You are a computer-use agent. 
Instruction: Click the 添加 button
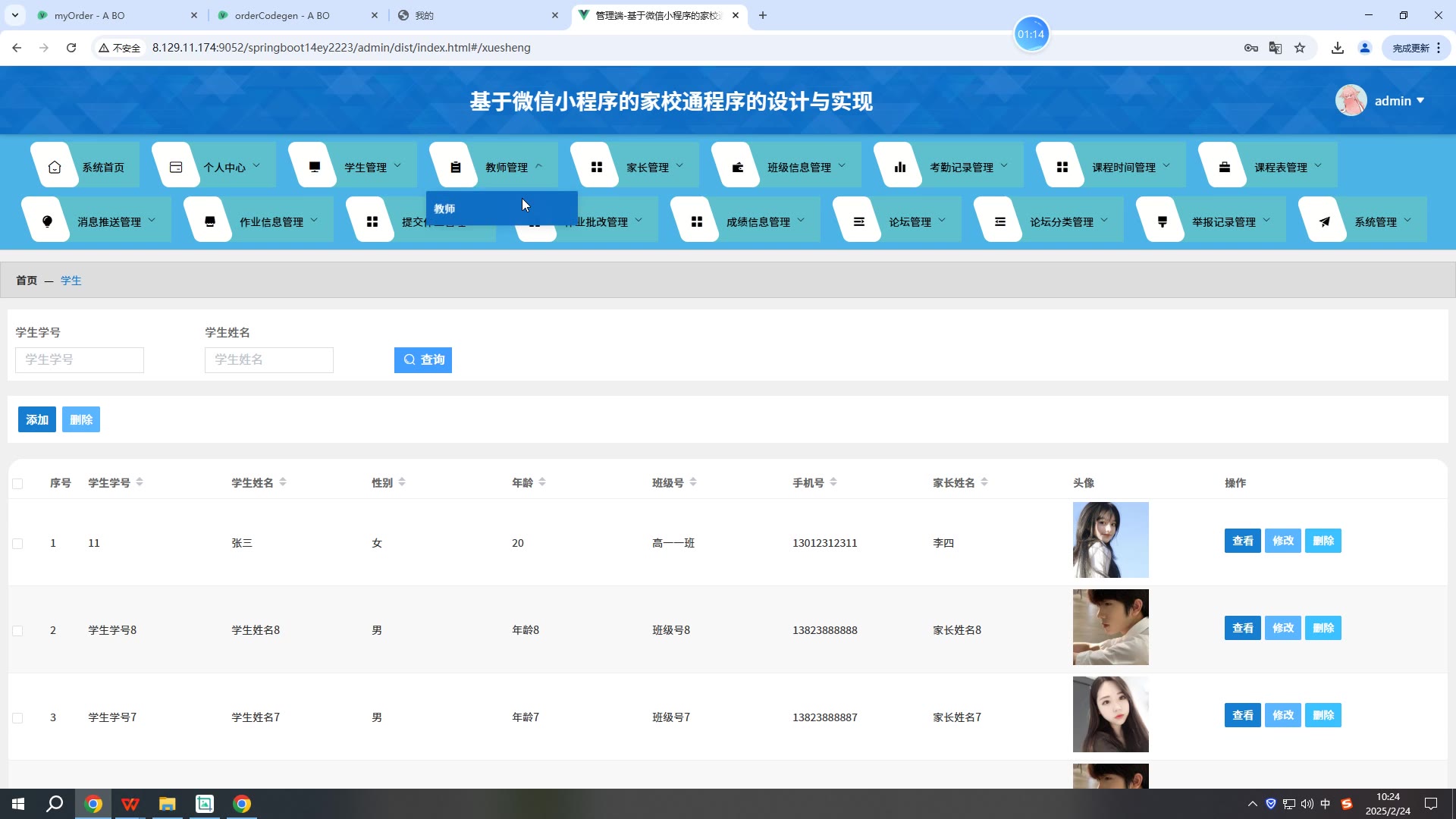37,419
